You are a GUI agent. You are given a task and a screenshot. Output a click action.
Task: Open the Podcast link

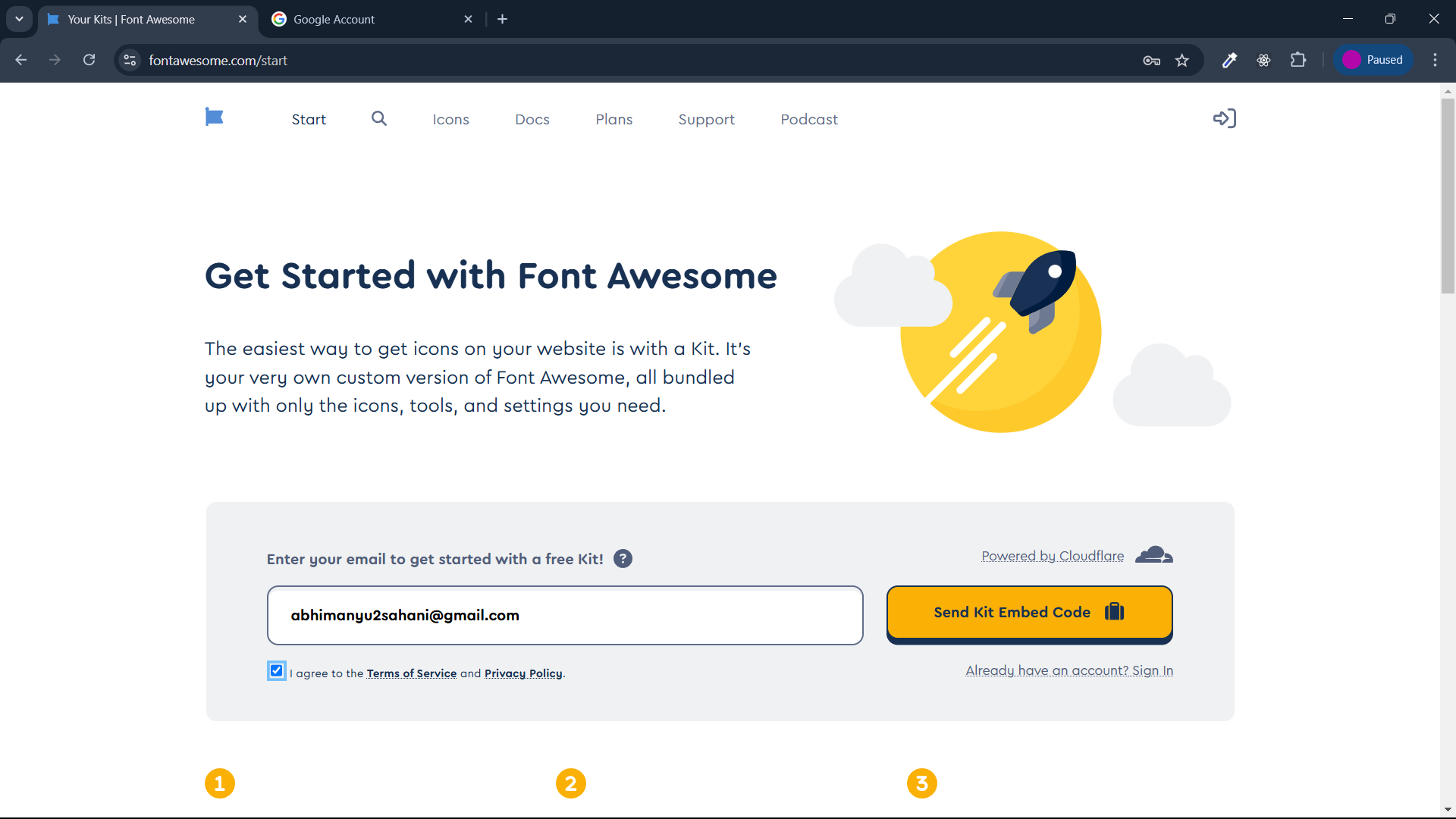pyautogui.click(x=809, y=119)
